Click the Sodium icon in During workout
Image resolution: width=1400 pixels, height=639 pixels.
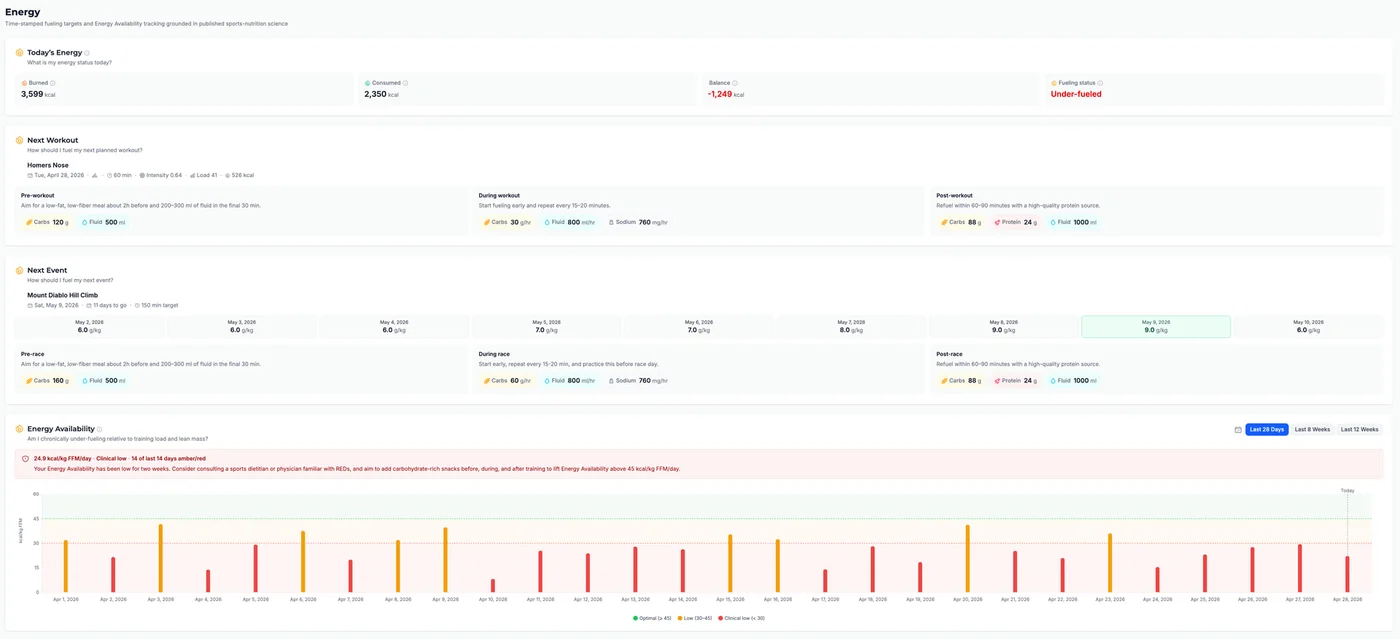(611, 222)
